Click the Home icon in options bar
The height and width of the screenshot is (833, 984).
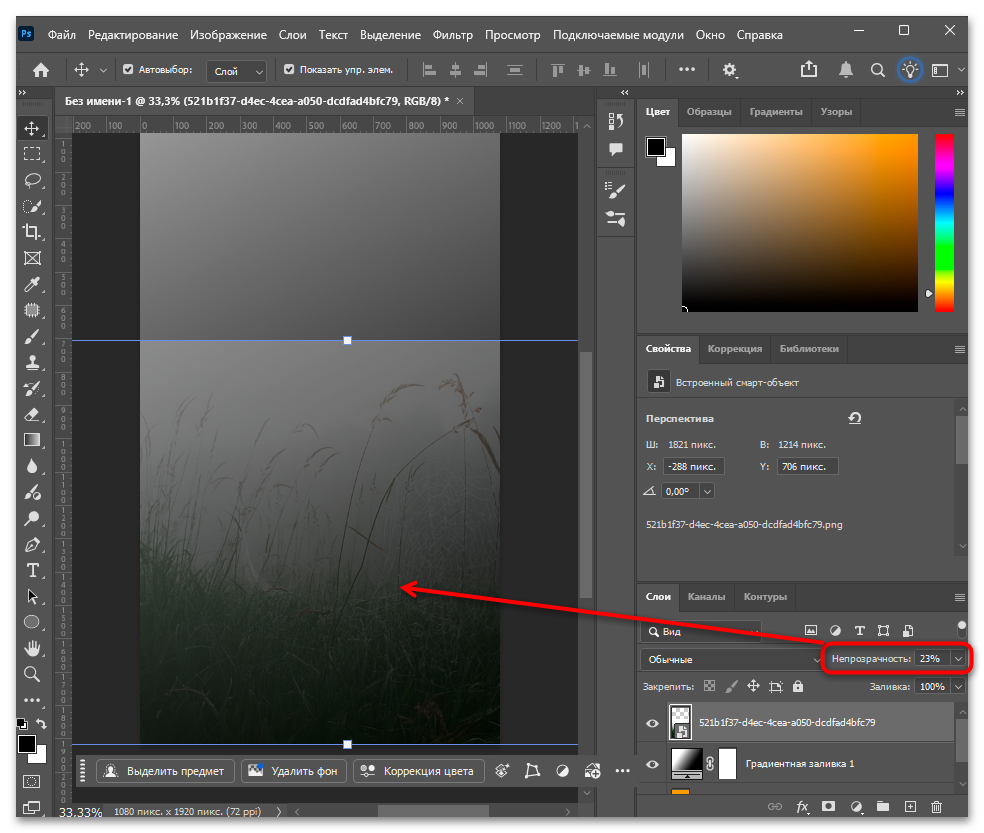pos(41,70)
